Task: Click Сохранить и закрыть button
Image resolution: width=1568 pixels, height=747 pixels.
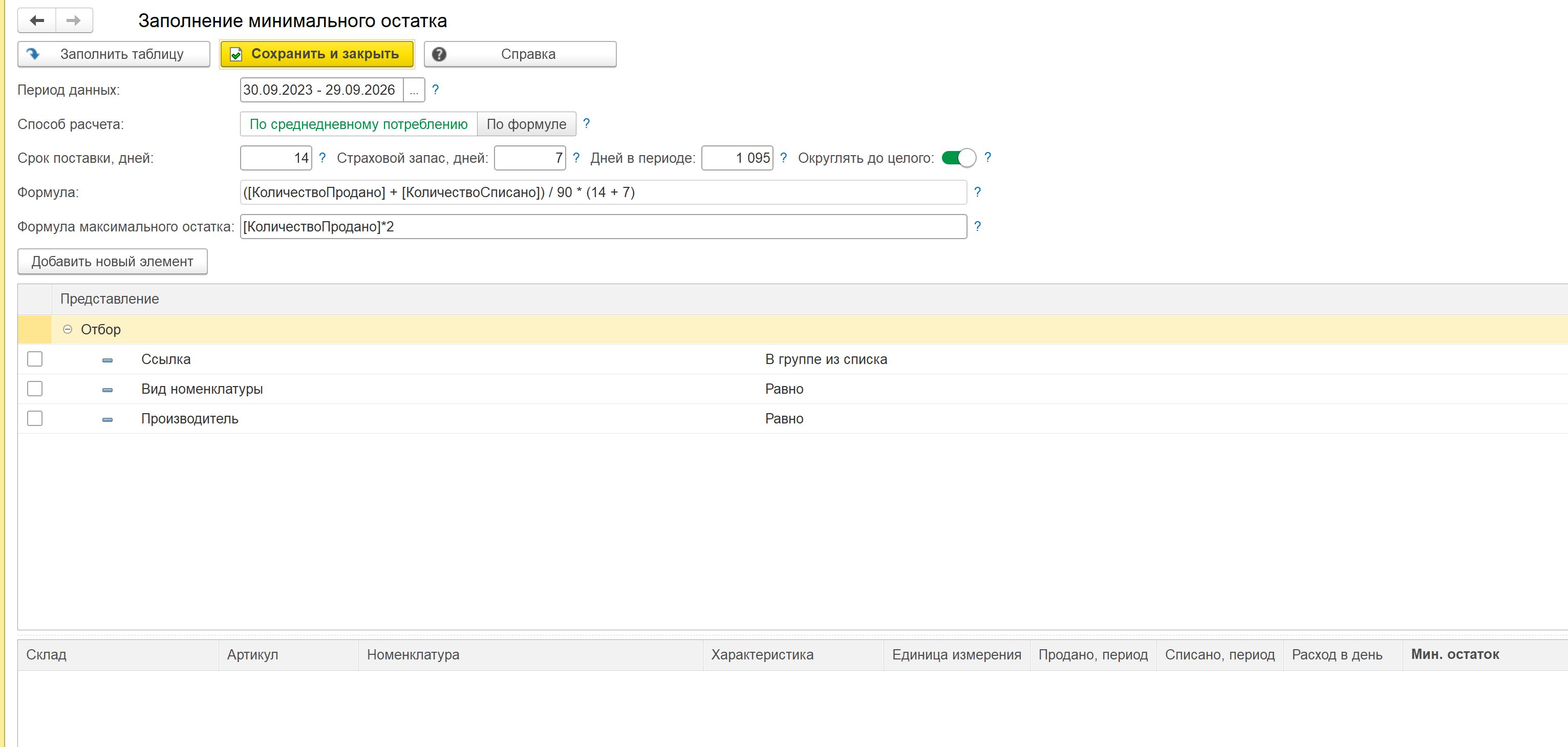Action: tap(316, 54)
